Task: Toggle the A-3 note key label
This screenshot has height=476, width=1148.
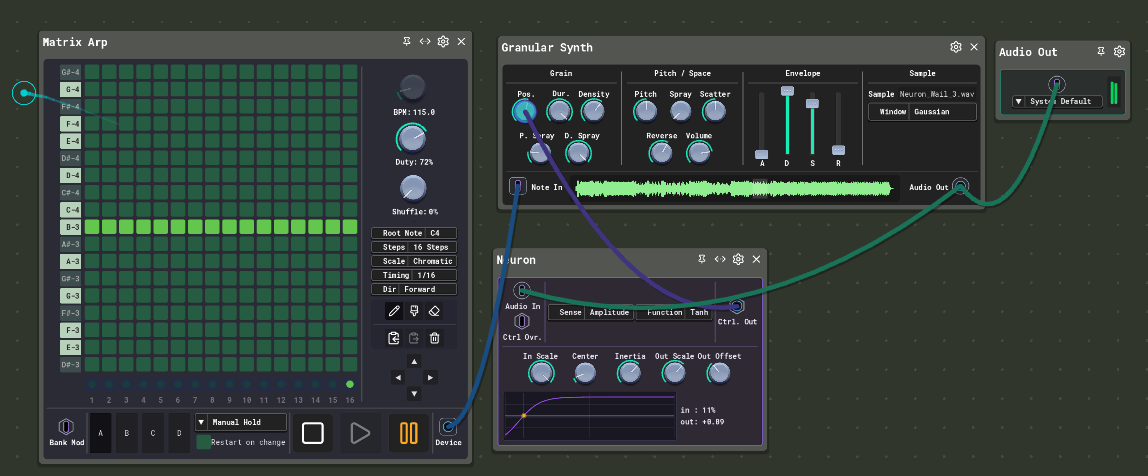Action: coord(70,261)
